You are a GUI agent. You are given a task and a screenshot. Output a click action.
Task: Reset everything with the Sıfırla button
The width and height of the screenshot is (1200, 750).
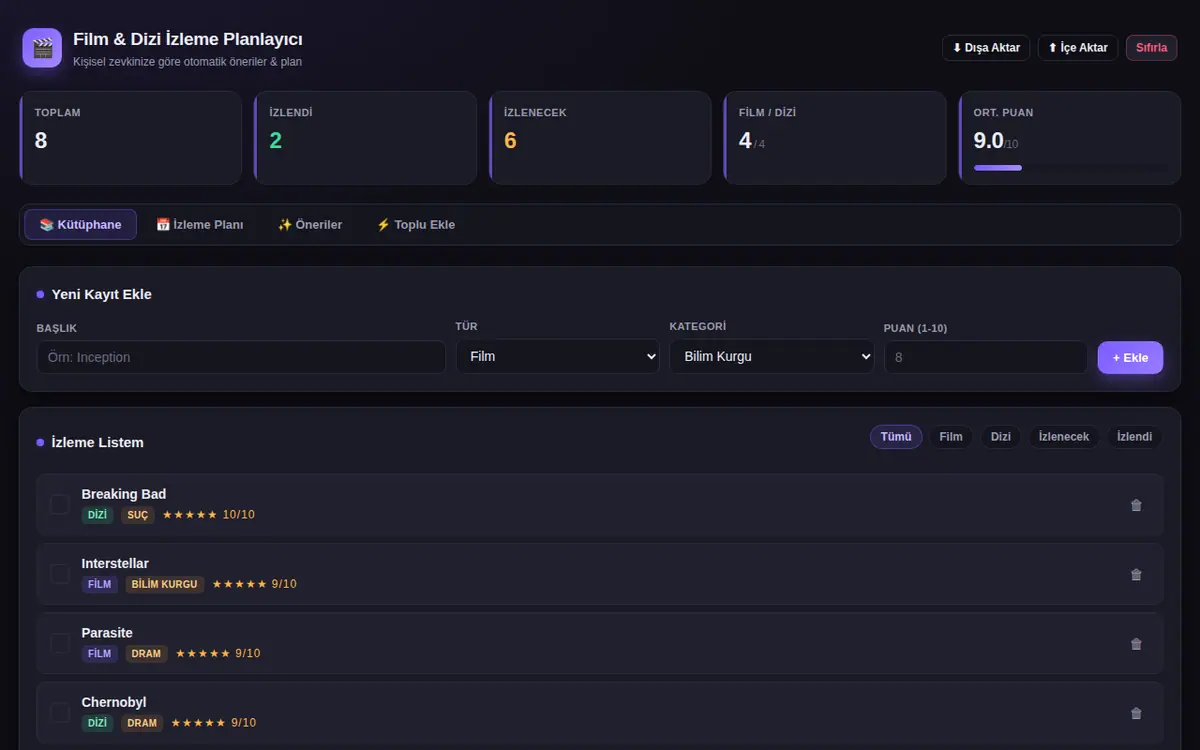(x=1151, y=48)
